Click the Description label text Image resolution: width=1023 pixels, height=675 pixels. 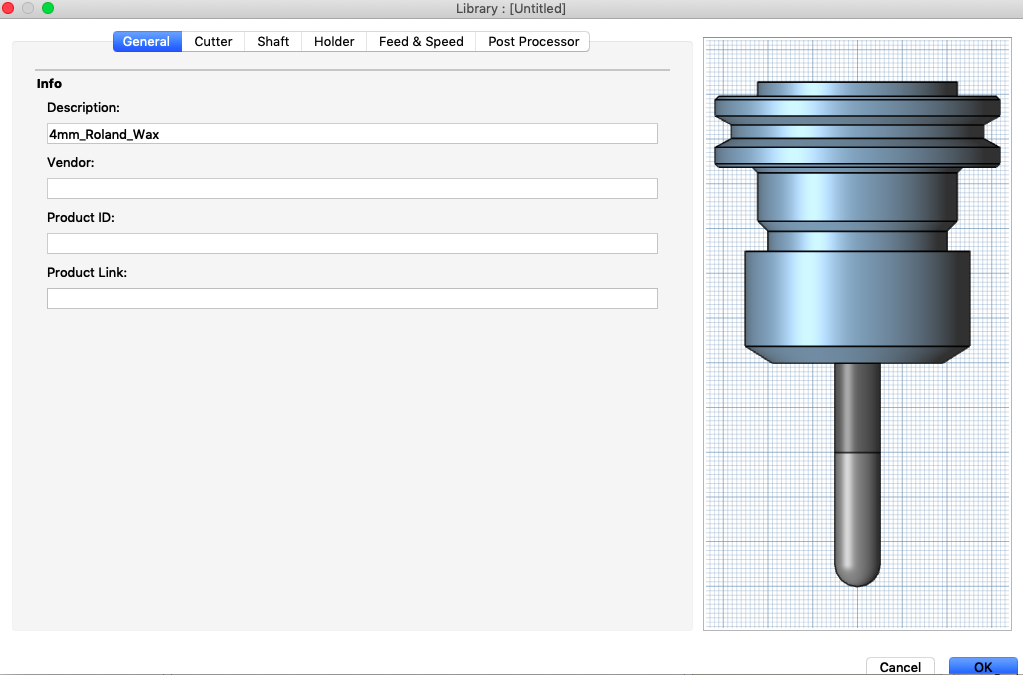pos(84,108)
